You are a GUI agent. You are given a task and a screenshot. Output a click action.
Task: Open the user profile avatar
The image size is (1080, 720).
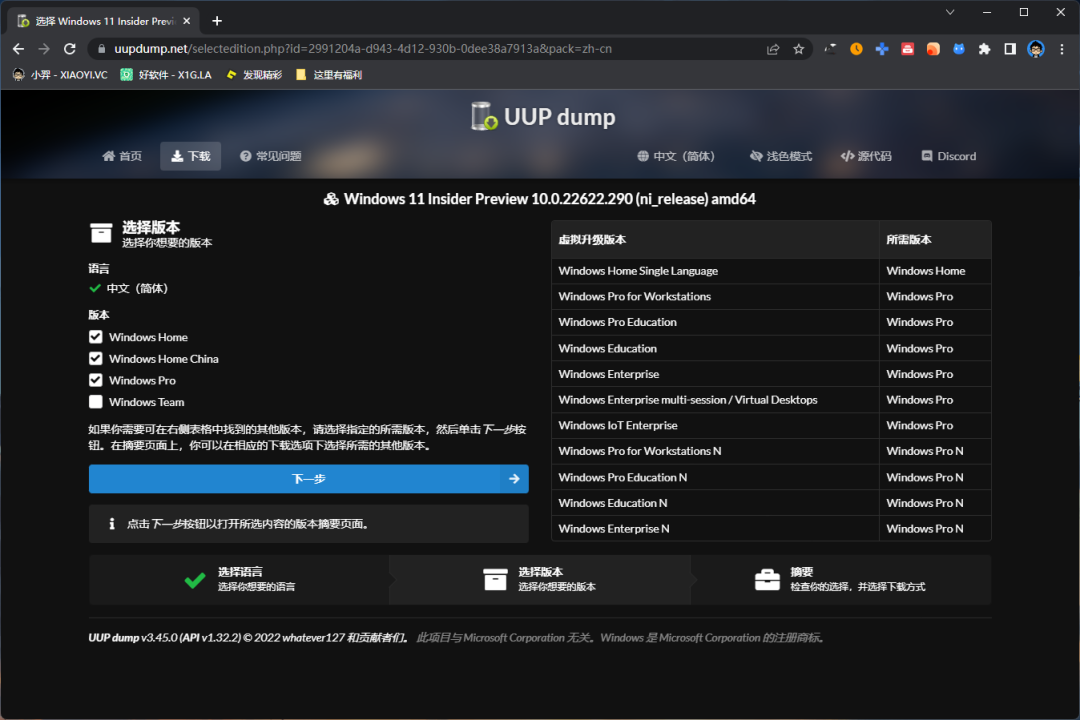[1036, 49]
